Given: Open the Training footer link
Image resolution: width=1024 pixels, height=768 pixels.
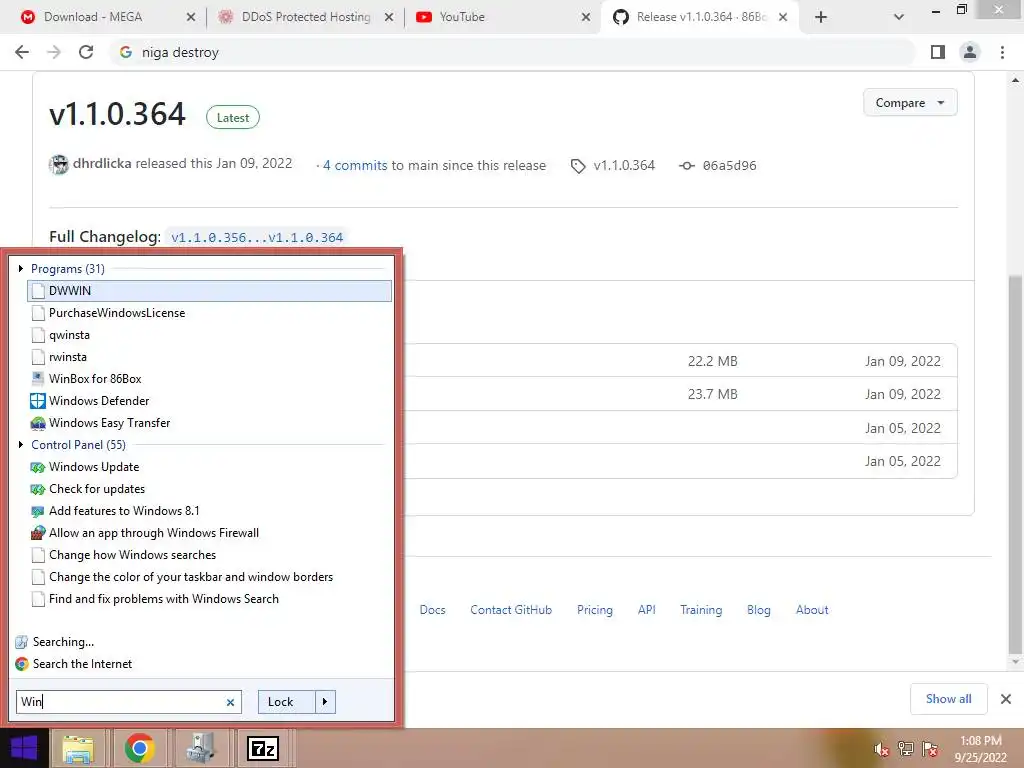Looking at the screenshot, I should (x=701, y=609).
